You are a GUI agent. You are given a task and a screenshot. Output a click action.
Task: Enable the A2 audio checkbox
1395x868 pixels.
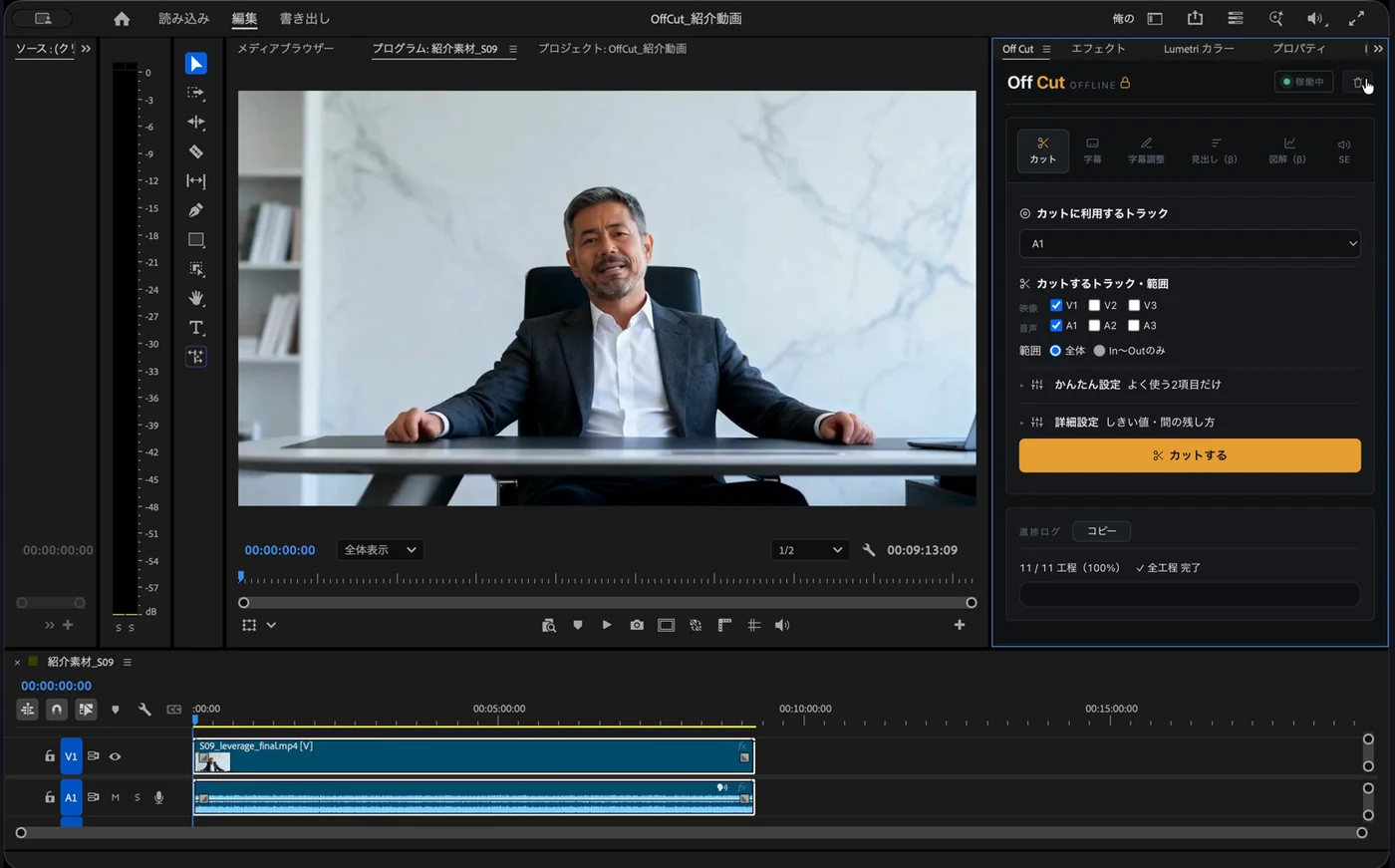(x=1094, y=325)
